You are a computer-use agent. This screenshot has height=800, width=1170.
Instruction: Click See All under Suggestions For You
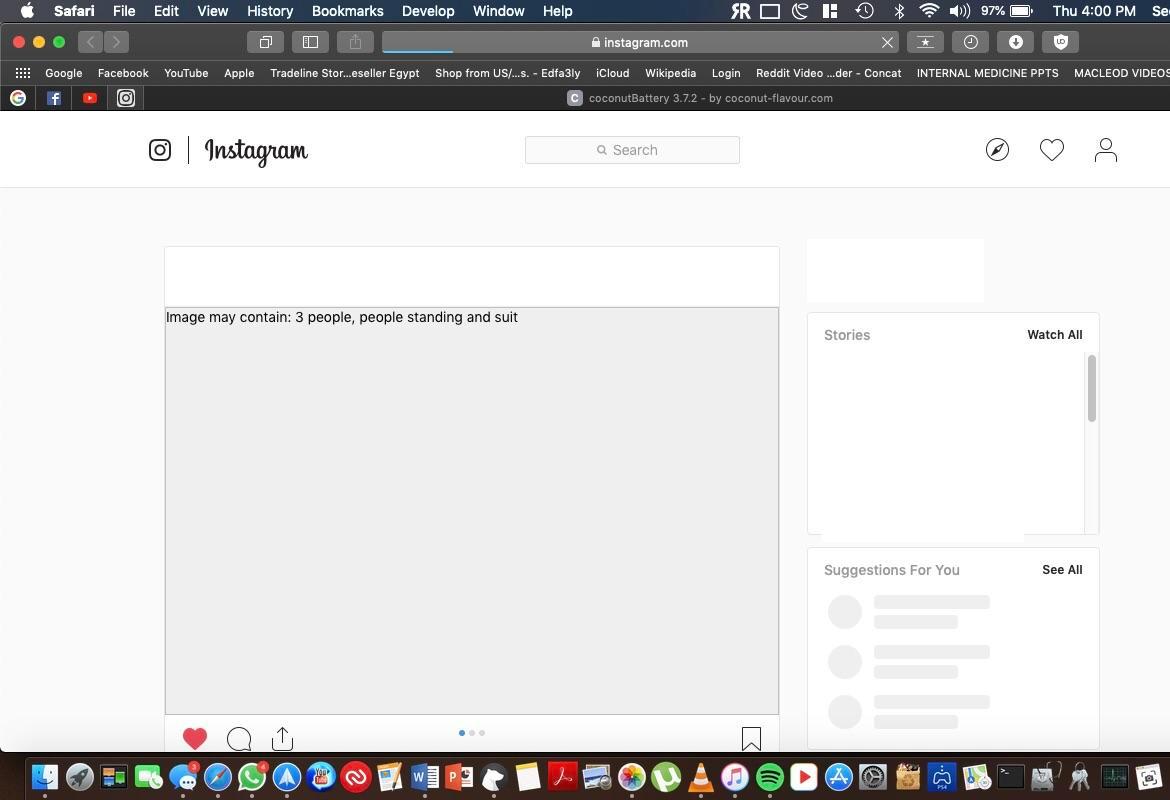[1062, 569]
